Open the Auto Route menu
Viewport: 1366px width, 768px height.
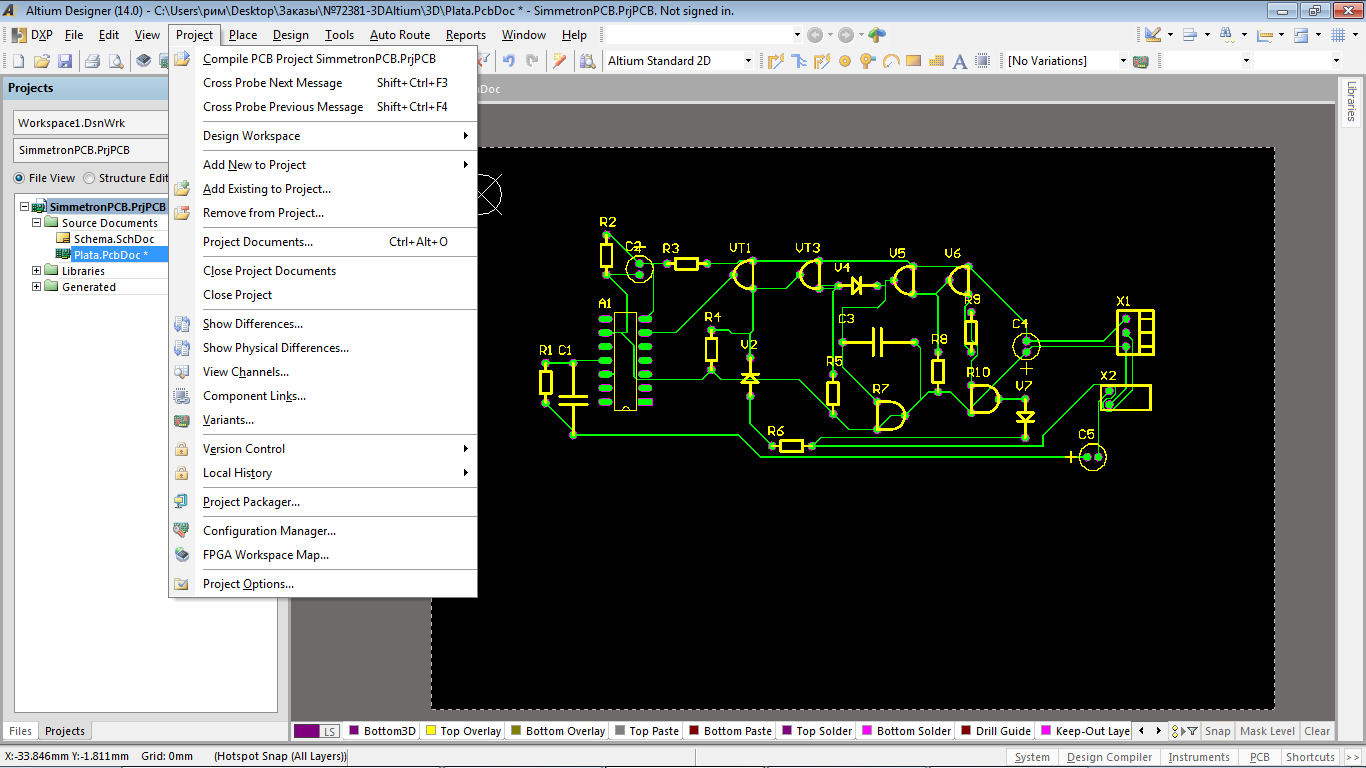pos(400,35)
